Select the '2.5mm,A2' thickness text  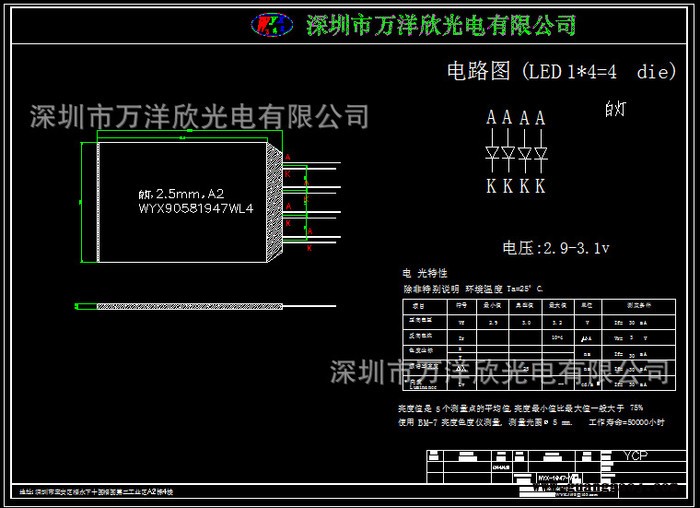(190, 194)
